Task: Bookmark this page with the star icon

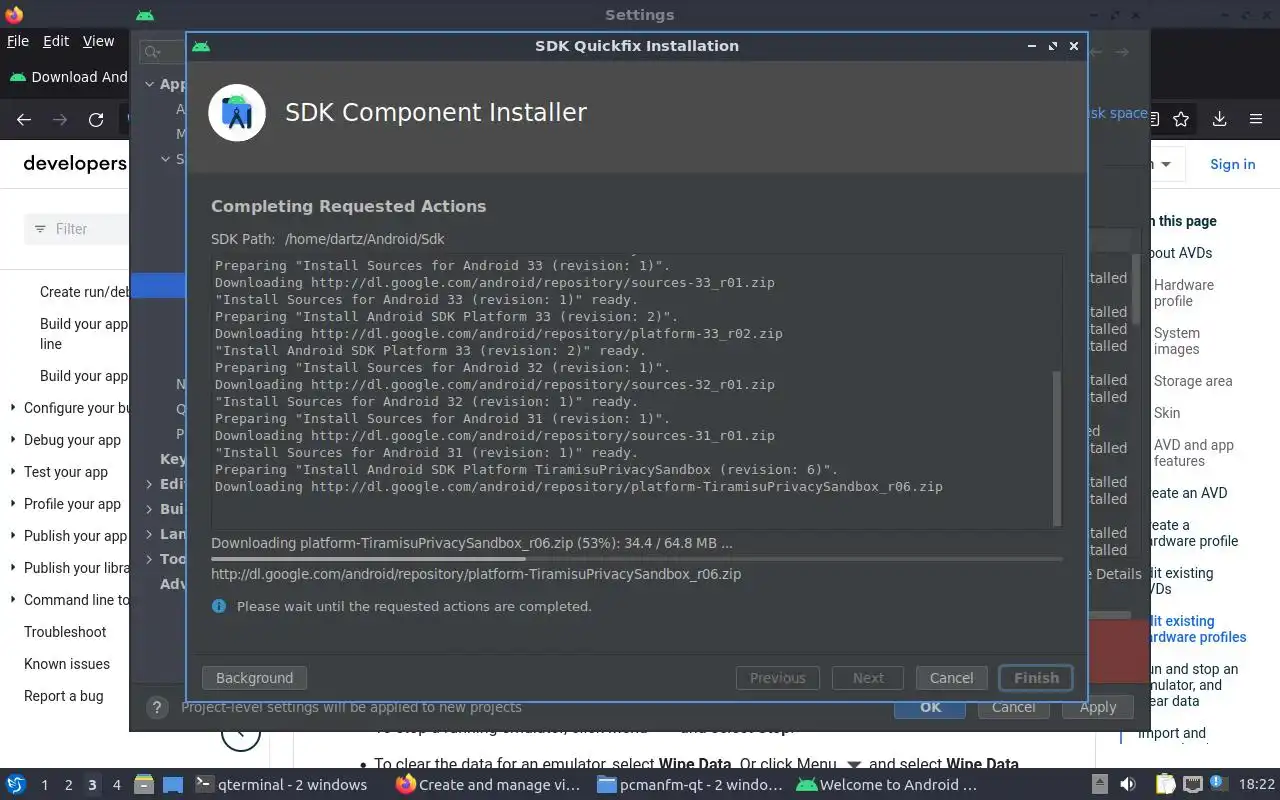Action: tap(1181, 120)
